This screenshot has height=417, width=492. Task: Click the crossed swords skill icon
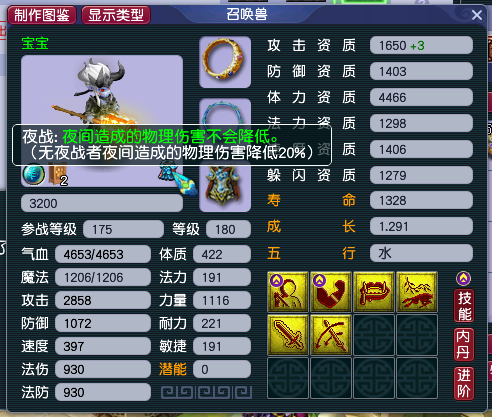point(331,335)
